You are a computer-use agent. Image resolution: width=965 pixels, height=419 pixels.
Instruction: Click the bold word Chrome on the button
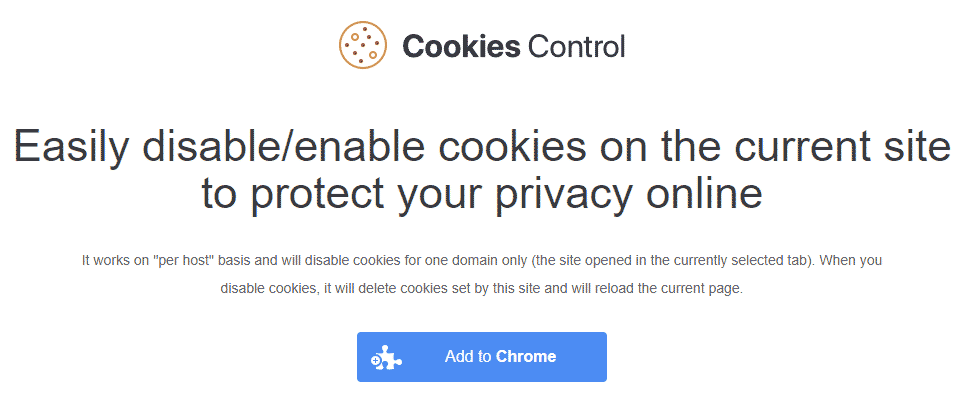coord(526,357)
